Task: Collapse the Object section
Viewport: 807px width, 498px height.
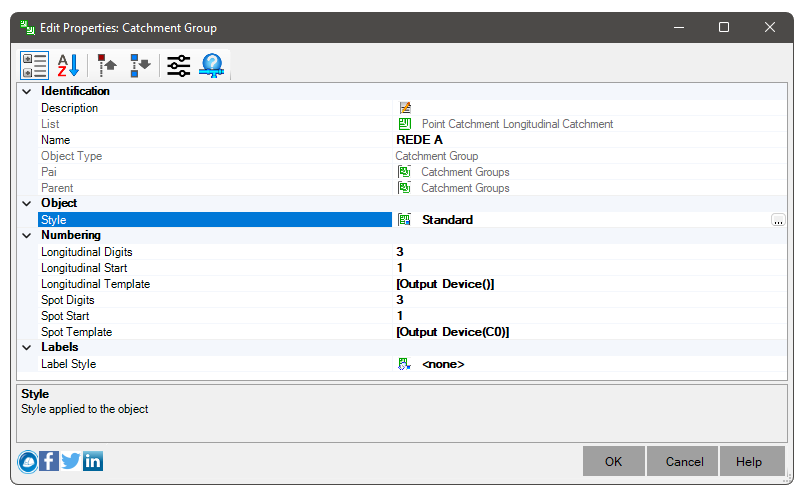Action: coord(27,204)
